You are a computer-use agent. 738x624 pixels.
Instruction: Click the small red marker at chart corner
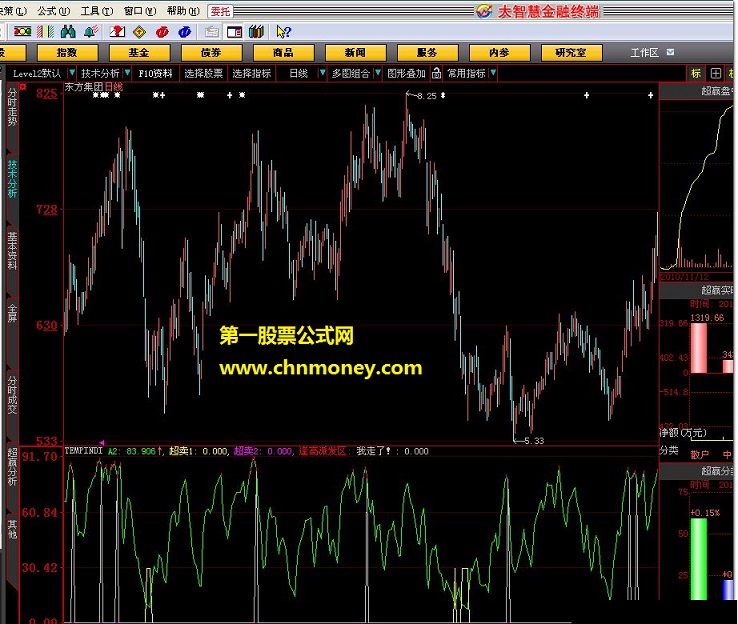coord(22,87)
